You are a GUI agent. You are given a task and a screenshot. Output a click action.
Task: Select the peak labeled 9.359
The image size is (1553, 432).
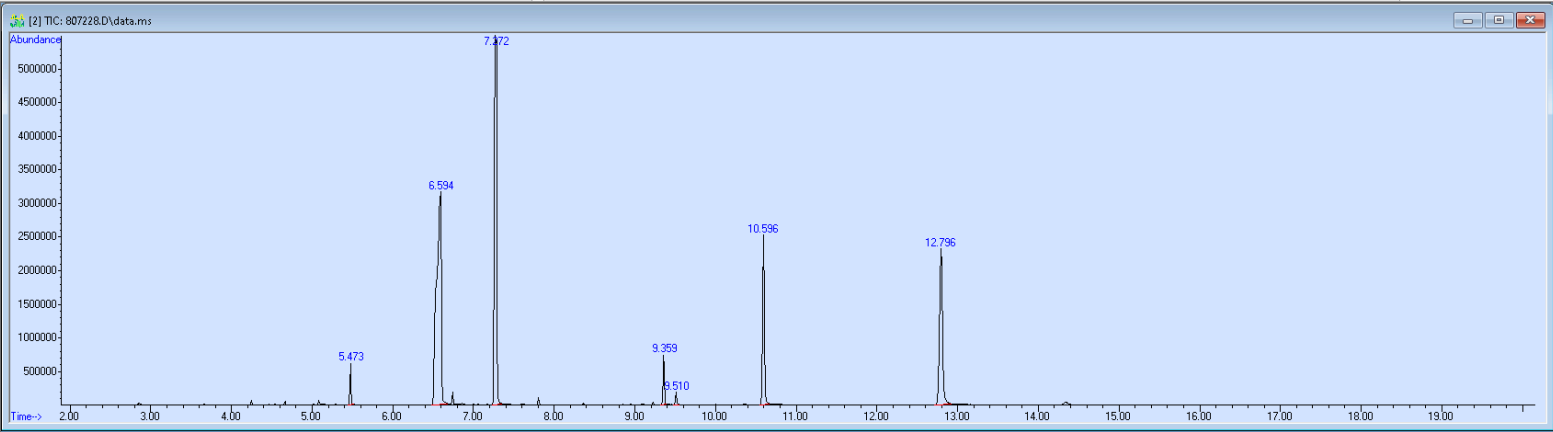click(x=664, y=348)
